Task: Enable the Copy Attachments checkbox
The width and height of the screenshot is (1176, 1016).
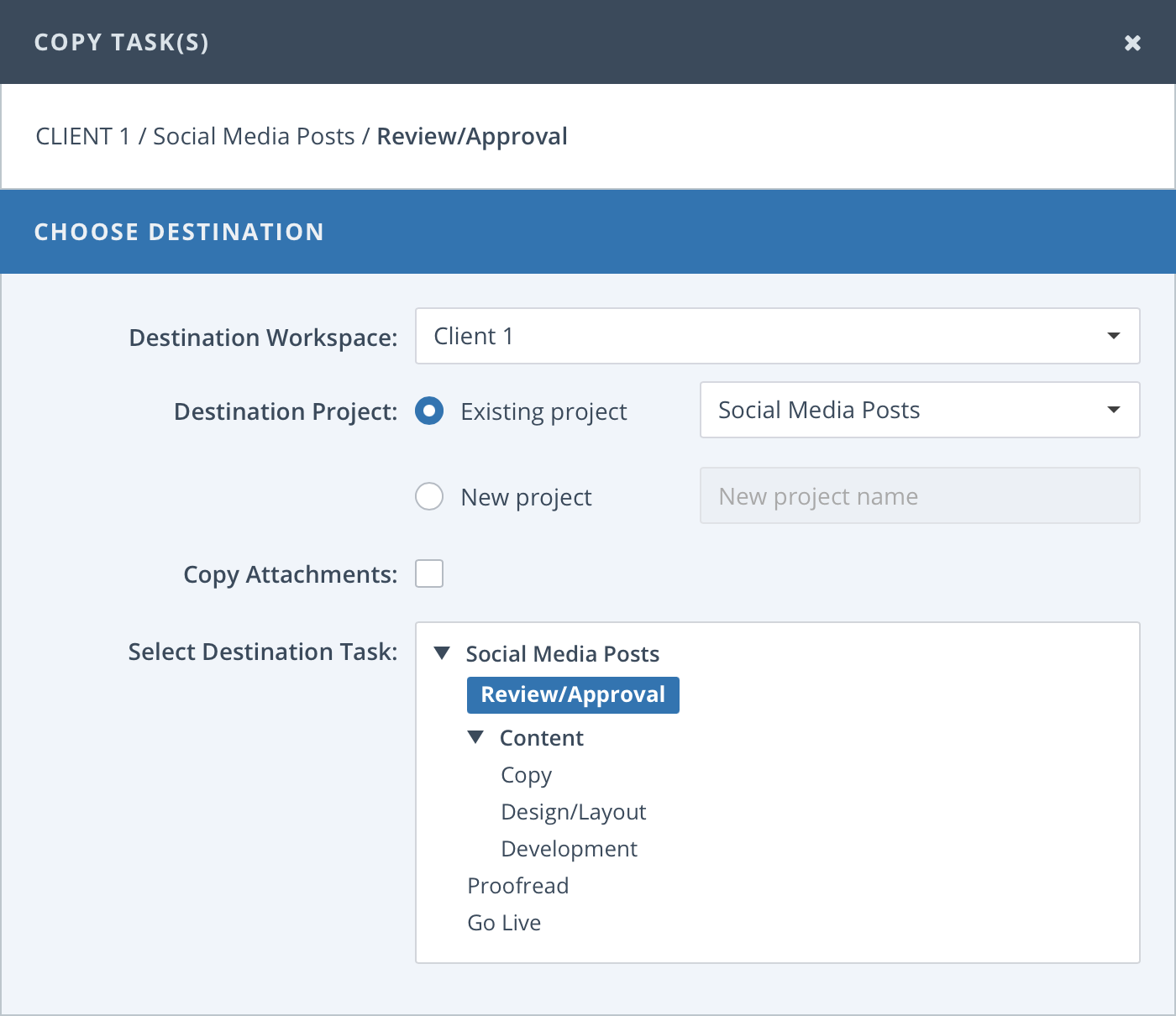Action: (x=429, y=573)
